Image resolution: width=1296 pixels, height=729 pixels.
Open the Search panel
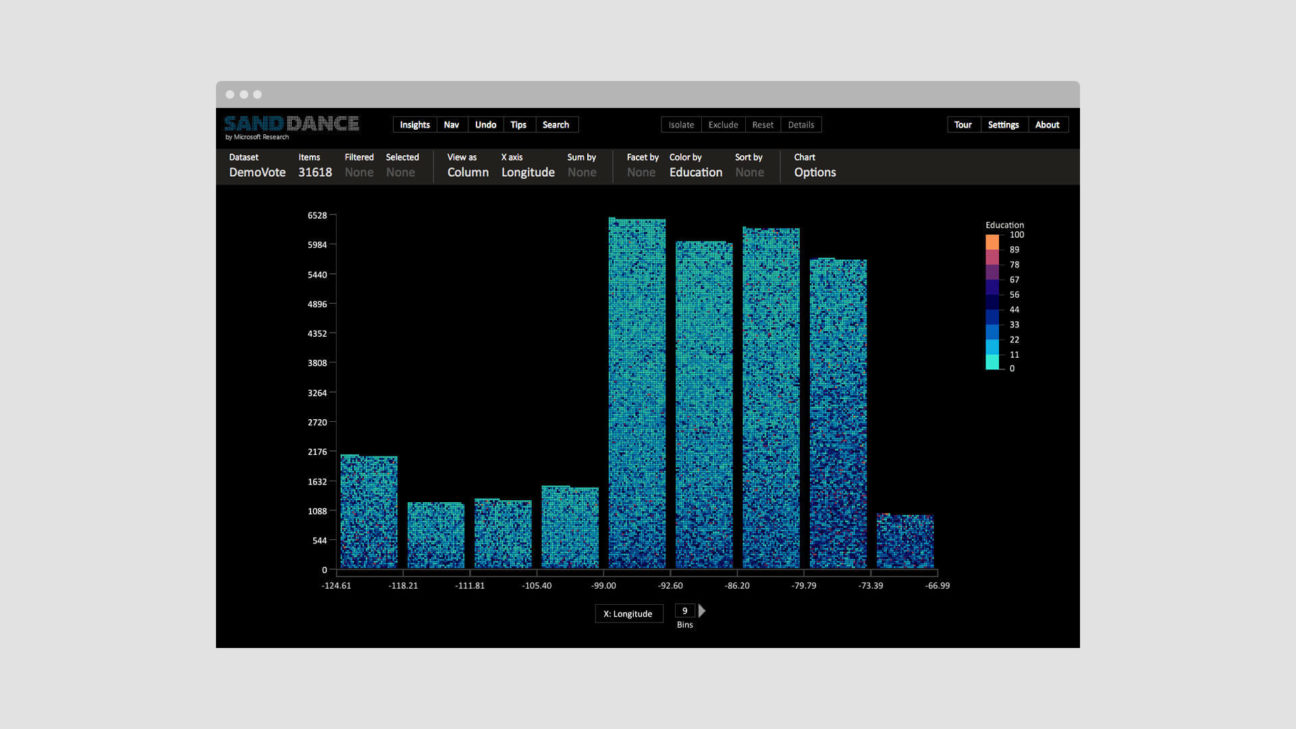tap(555, 125)
